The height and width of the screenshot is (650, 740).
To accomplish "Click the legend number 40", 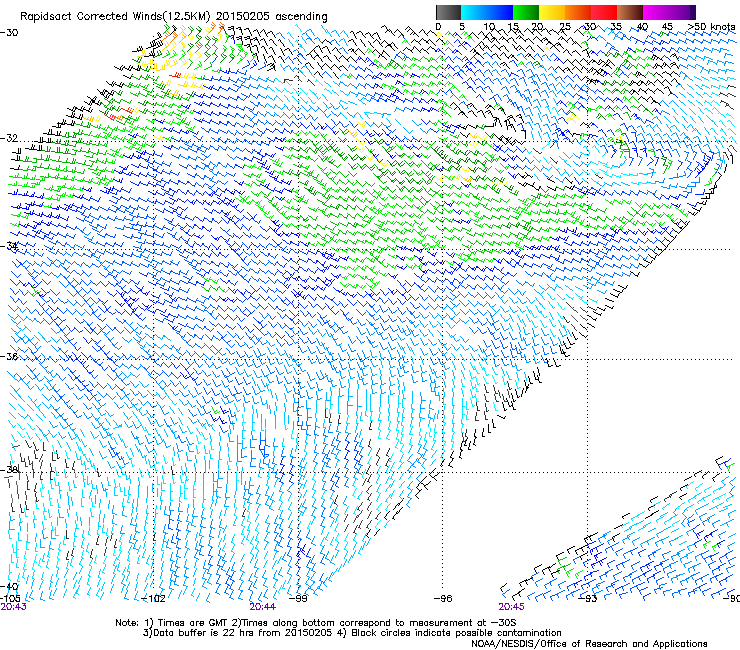I will pos(642,27).
